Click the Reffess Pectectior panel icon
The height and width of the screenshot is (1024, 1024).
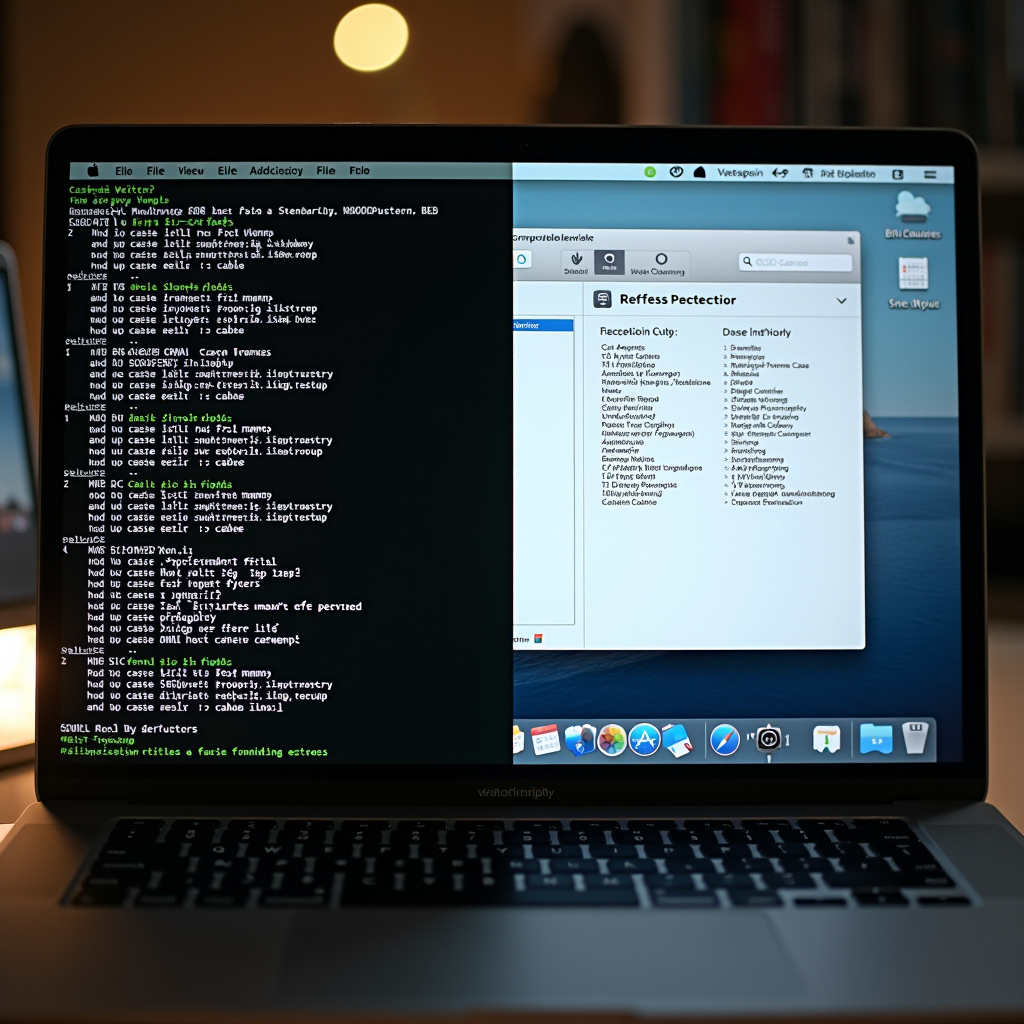(x=603, y=299)
